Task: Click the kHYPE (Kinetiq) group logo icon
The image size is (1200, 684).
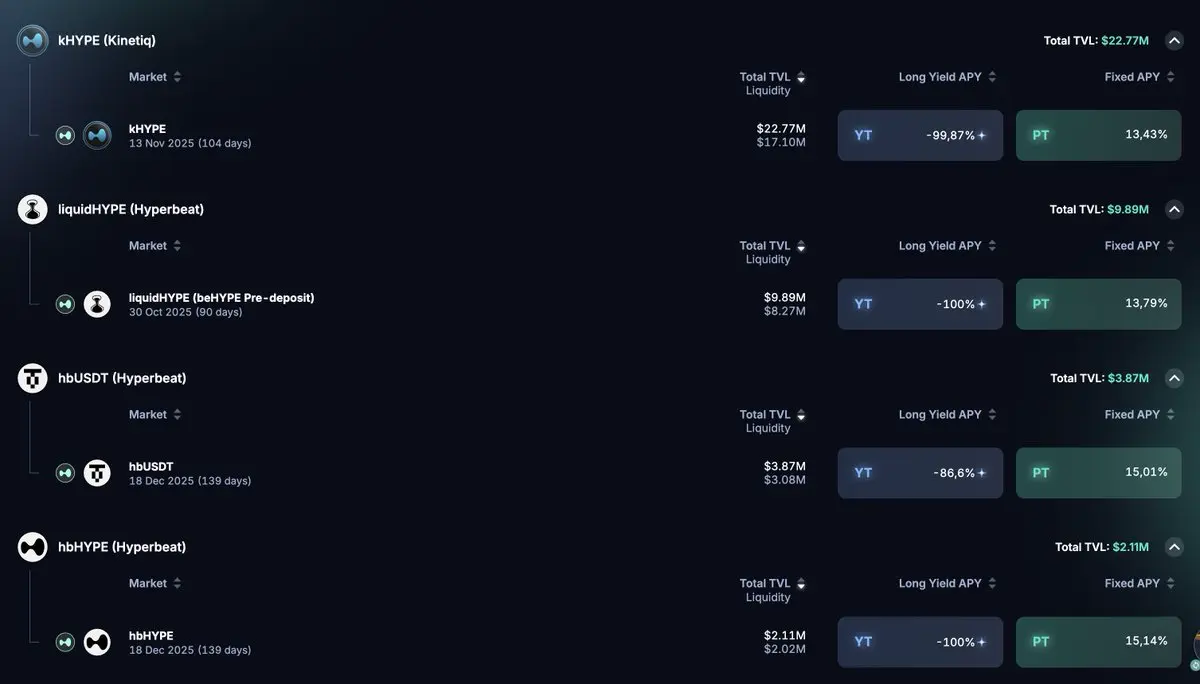Action: coord(33,41)
